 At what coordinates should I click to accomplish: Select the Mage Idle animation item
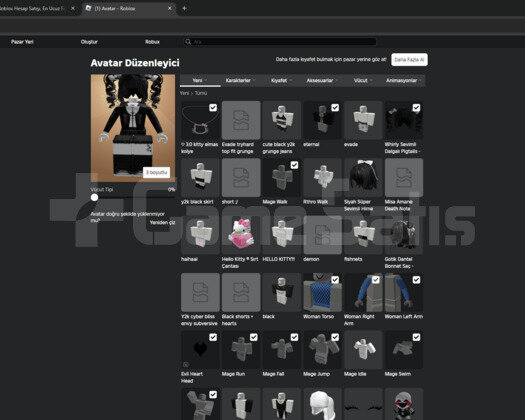[x=363, y=350]
